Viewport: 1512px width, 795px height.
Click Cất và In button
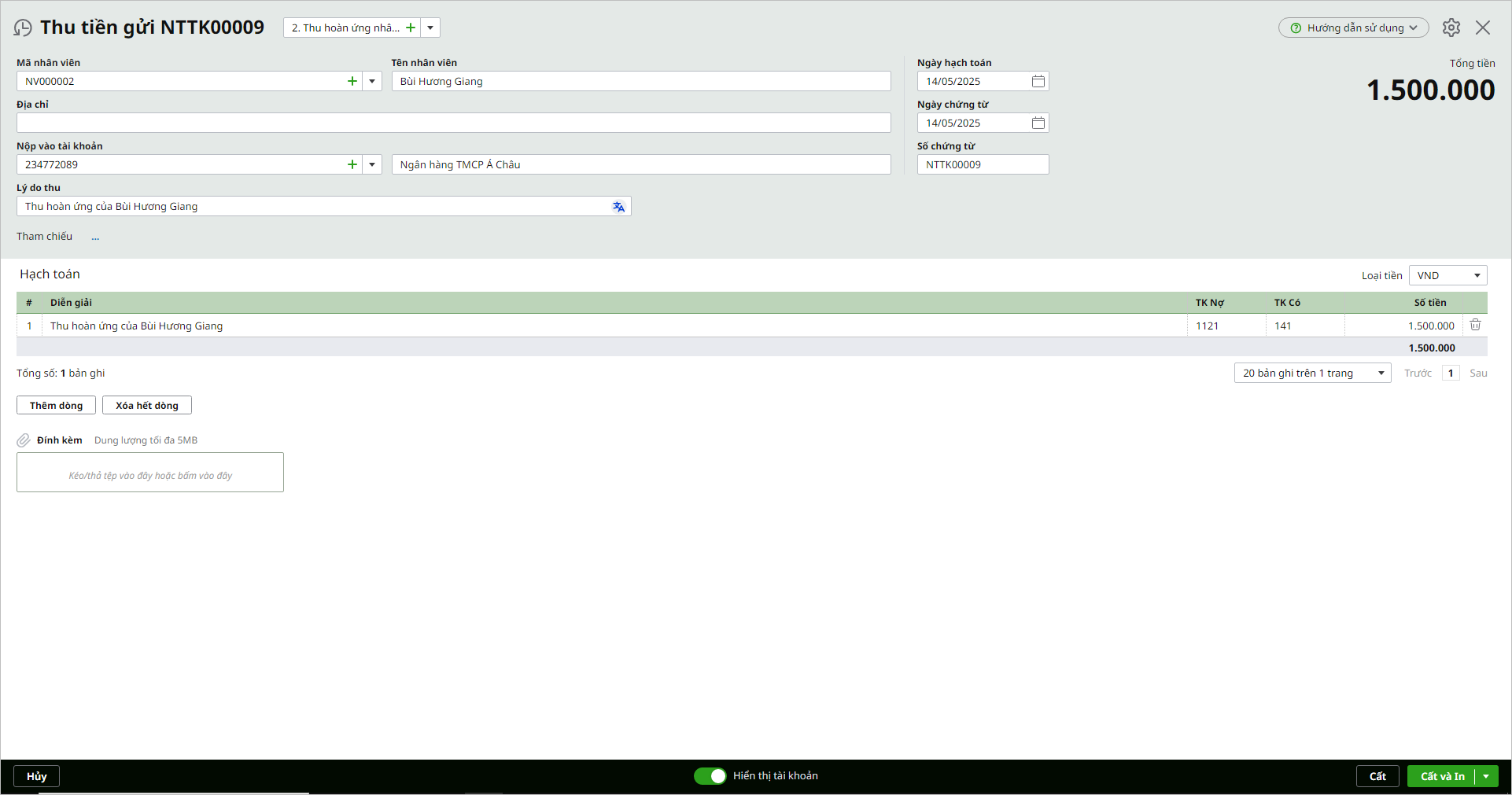1442,776
